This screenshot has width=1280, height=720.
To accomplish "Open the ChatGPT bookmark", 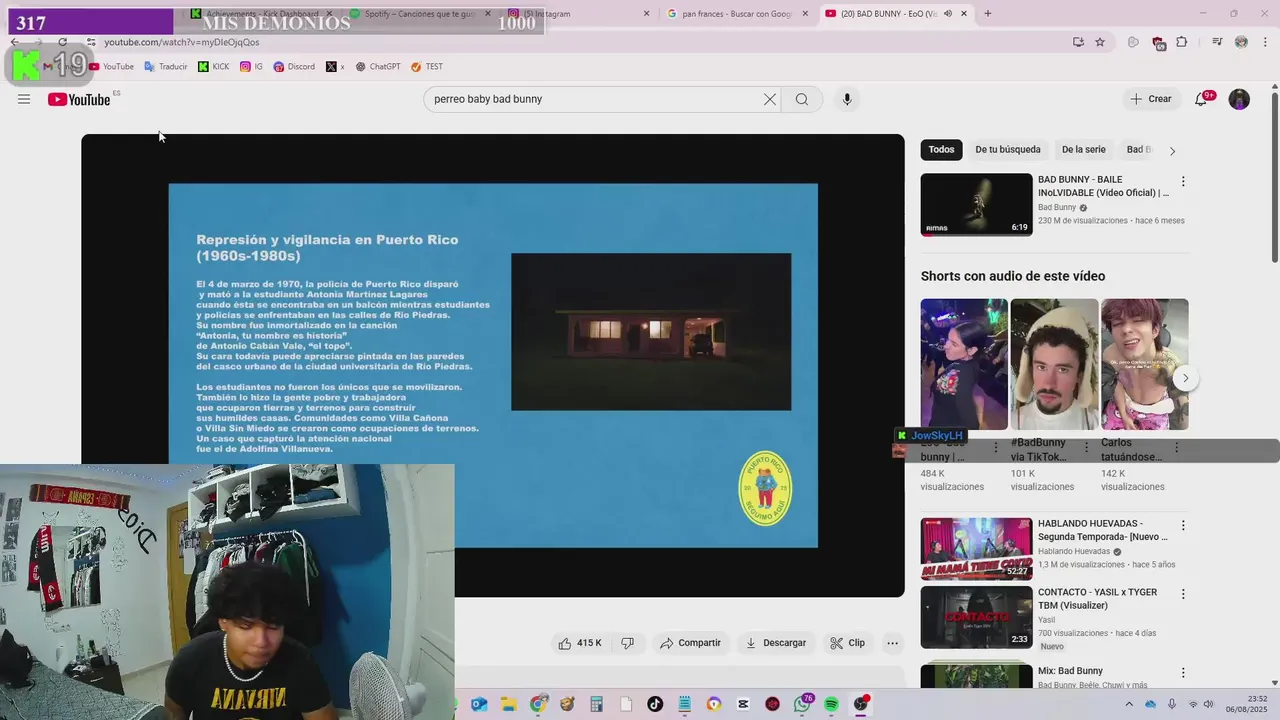I will click(378, 67).
